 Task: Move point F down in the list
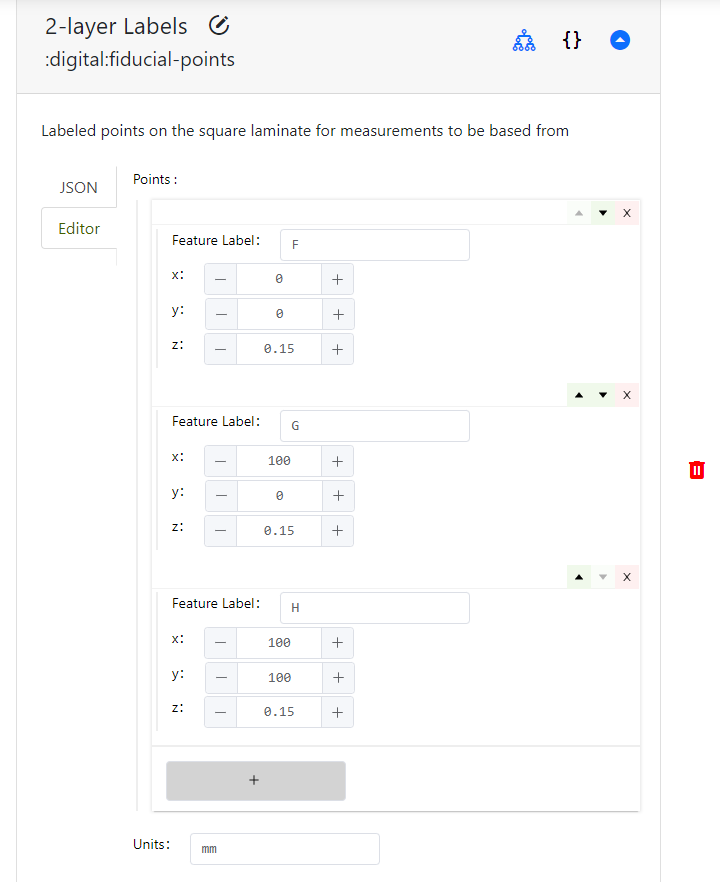[603, 213]
